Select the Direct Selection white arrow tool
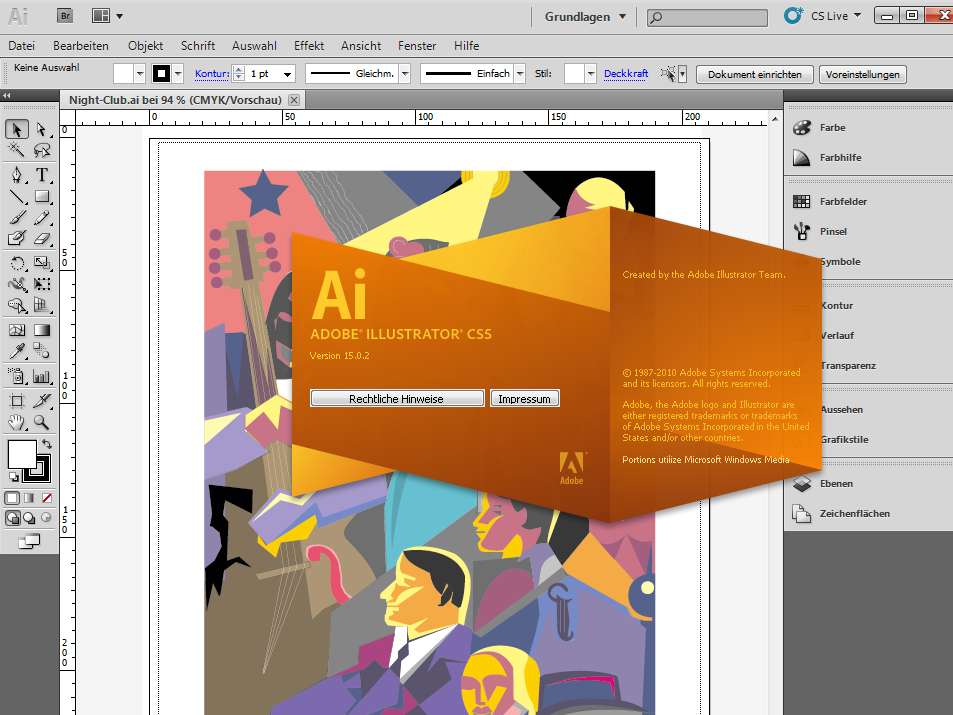Viewport: 953px width, 715px height. 42,129
